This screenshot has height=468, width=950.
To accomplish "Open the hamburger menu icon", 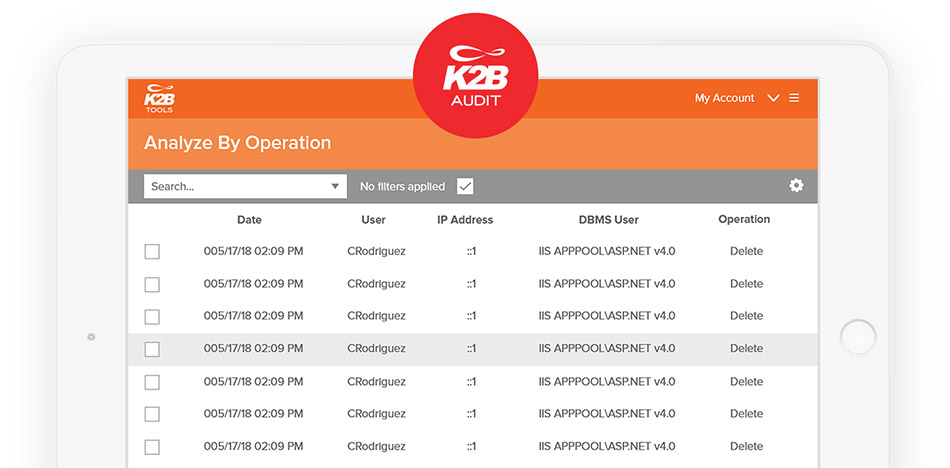I will click(x=794, y=98).
